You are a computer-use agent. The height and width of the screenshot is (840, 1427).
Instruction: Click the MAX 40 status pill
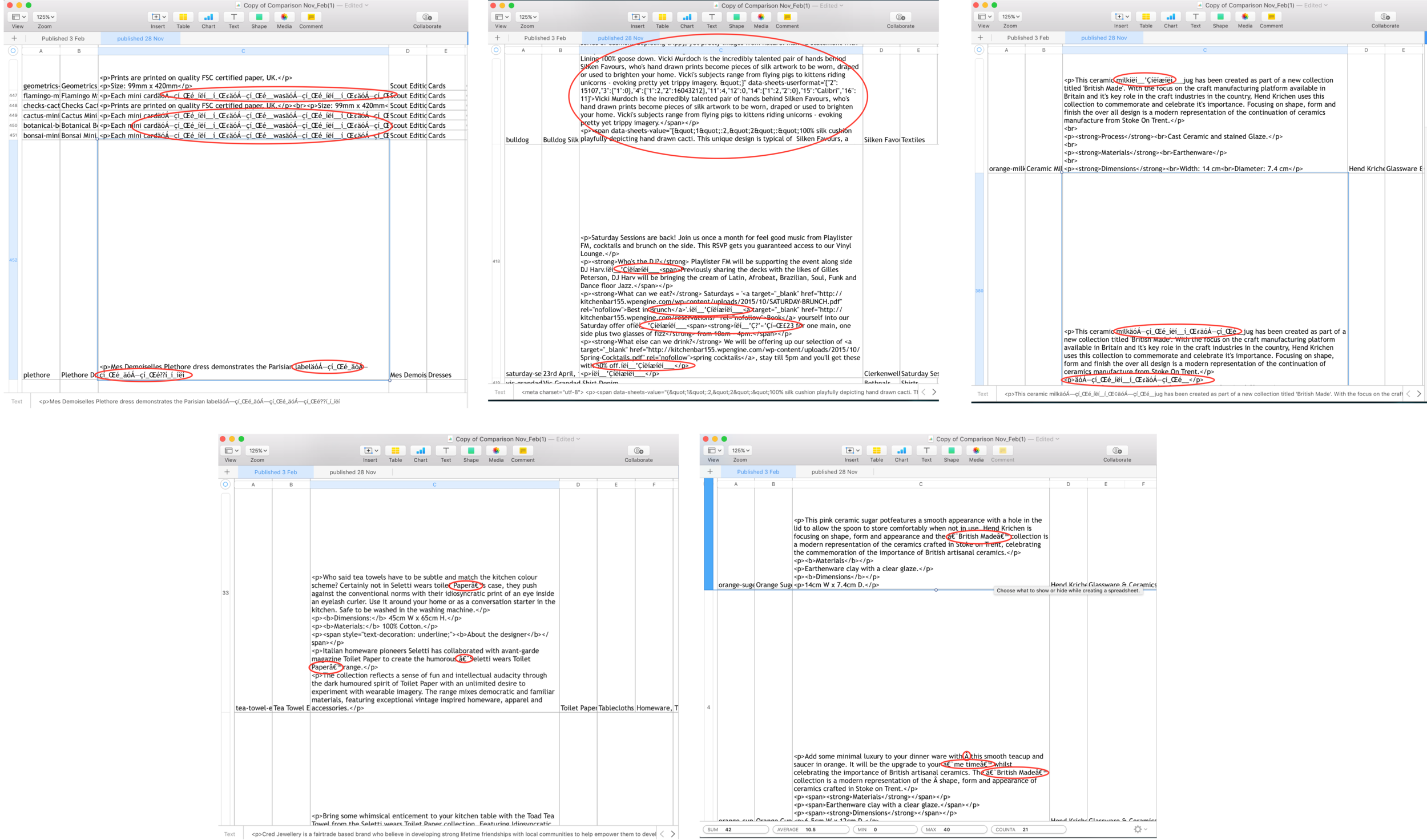pos(954,830)
